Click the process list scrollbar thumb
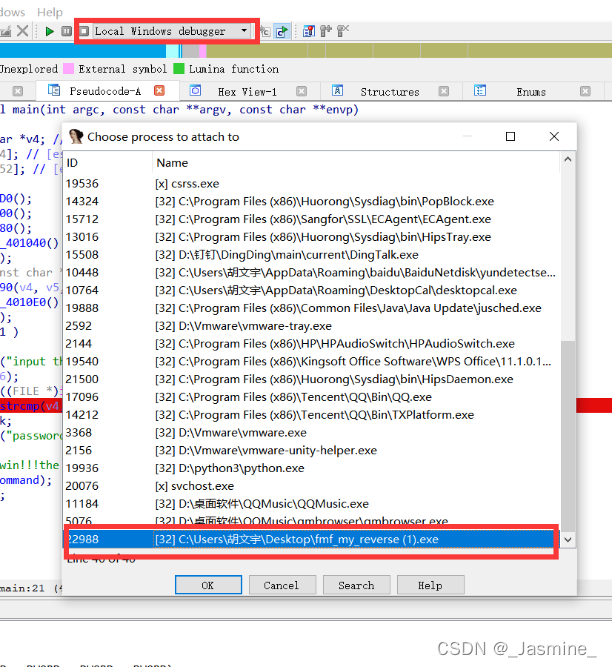 pyautogui.click(x=568, y=436)
